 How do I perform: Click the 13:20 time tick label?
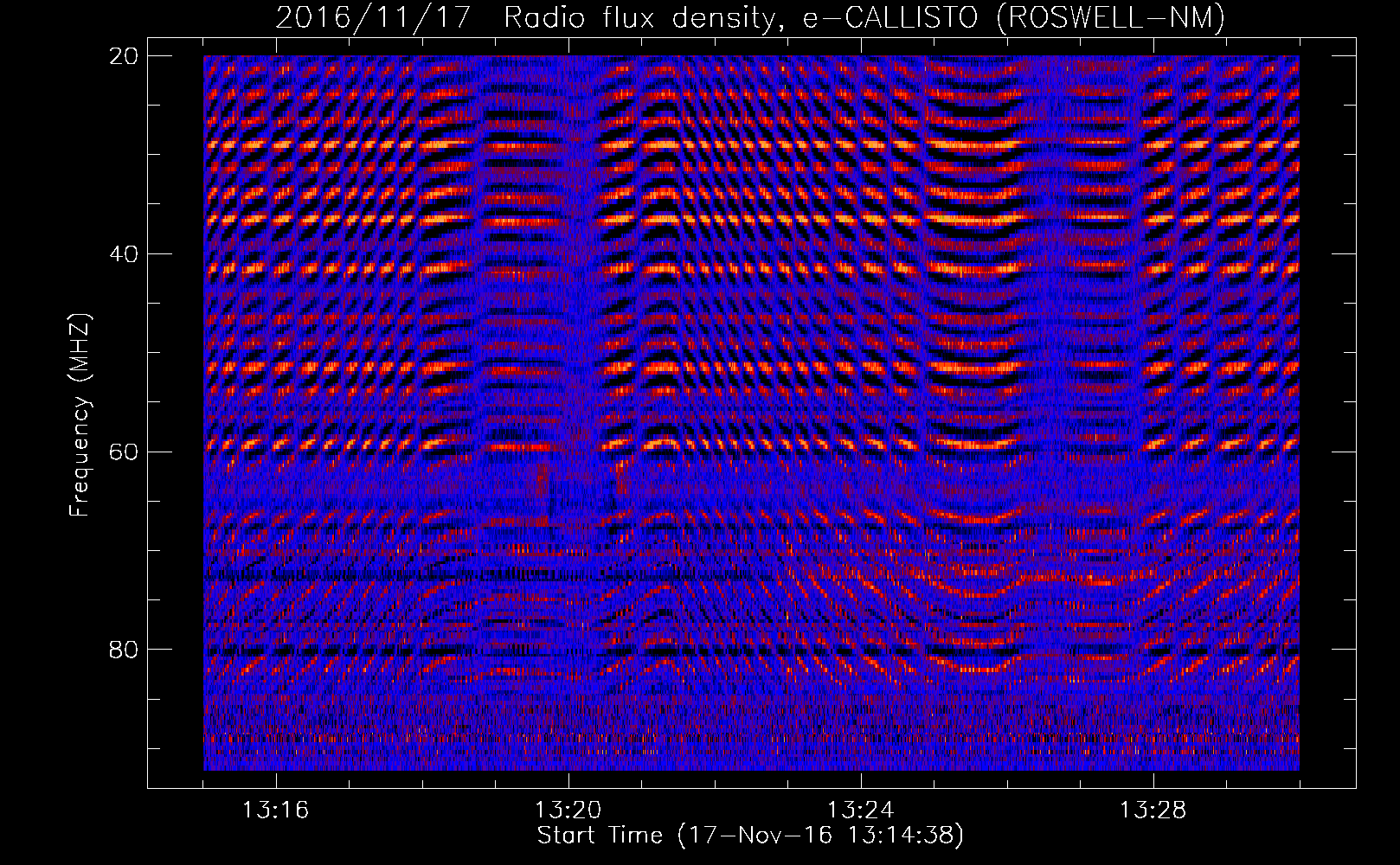pos(568,811)
